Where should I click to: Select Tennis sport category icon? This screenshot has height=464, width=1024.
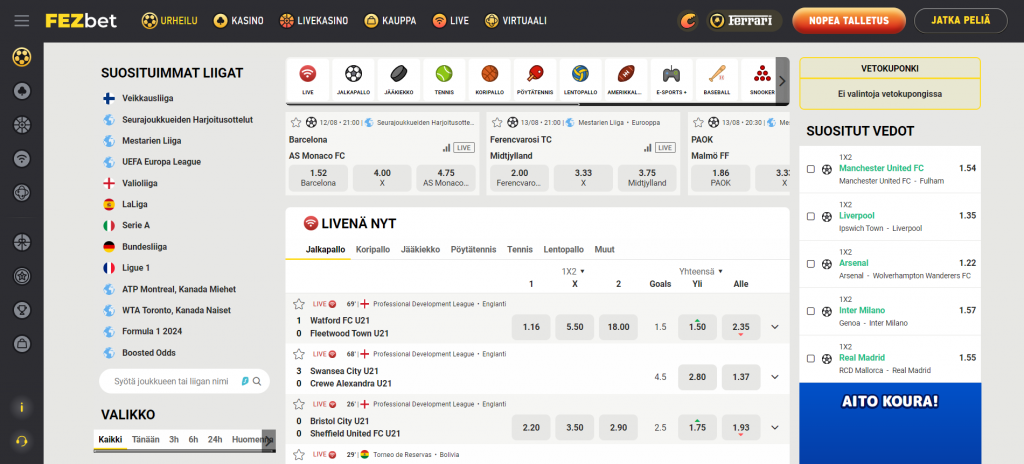[444, 80]
